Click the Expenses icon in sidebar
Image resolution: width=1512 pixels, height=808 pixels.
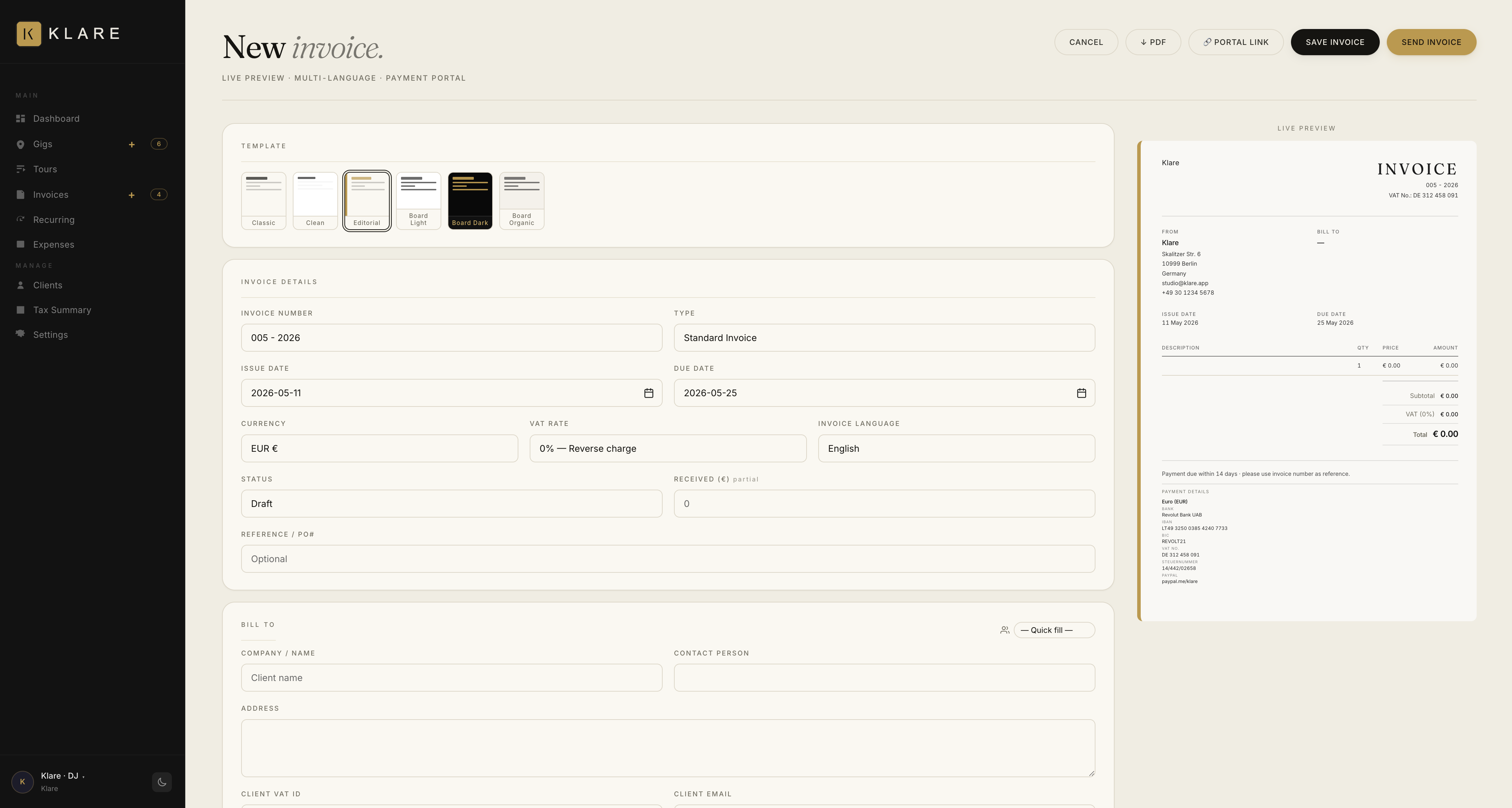point(21,244)
